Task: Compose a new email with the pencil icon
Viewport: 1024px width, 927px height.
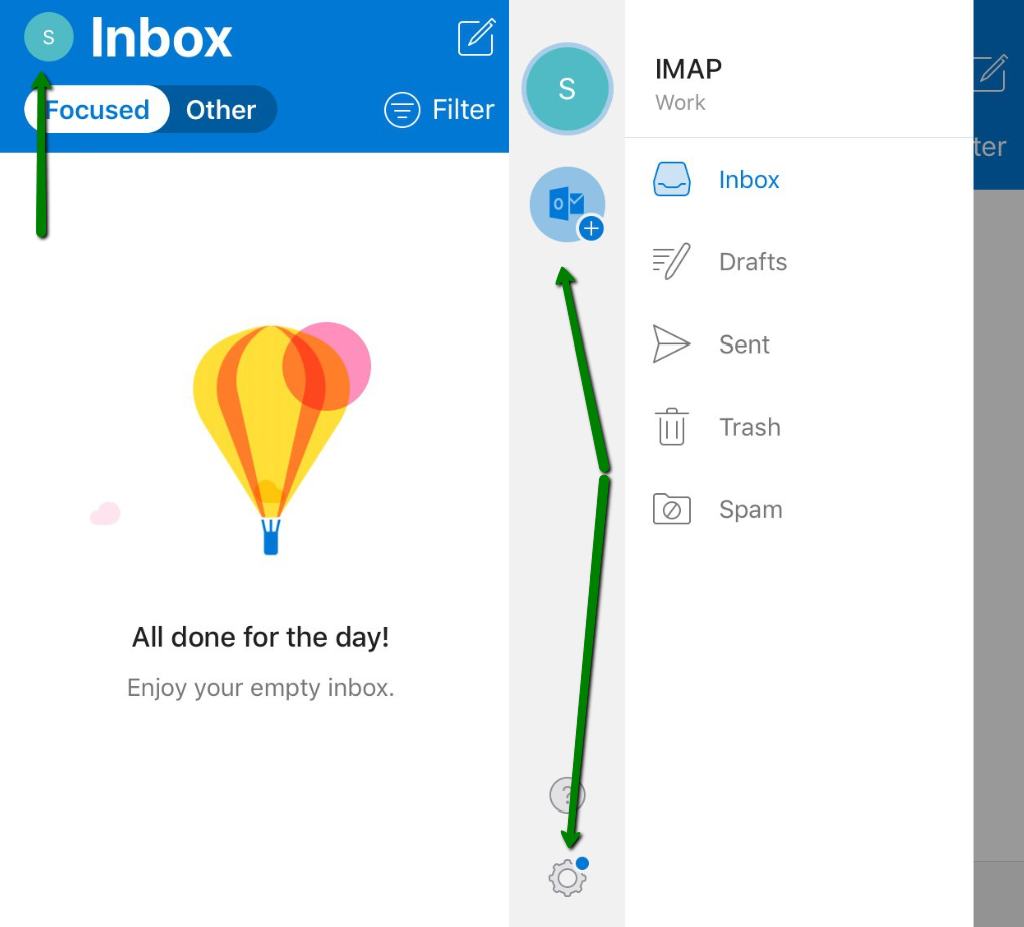Action: point(477,37)
